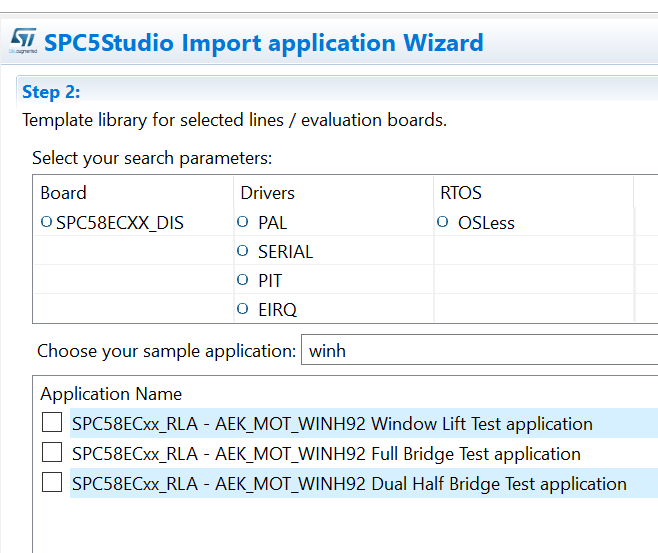
Task: Click the SPC5Studio Import application Wizard title
Action: pyautogui.click(x=265, y=43)
